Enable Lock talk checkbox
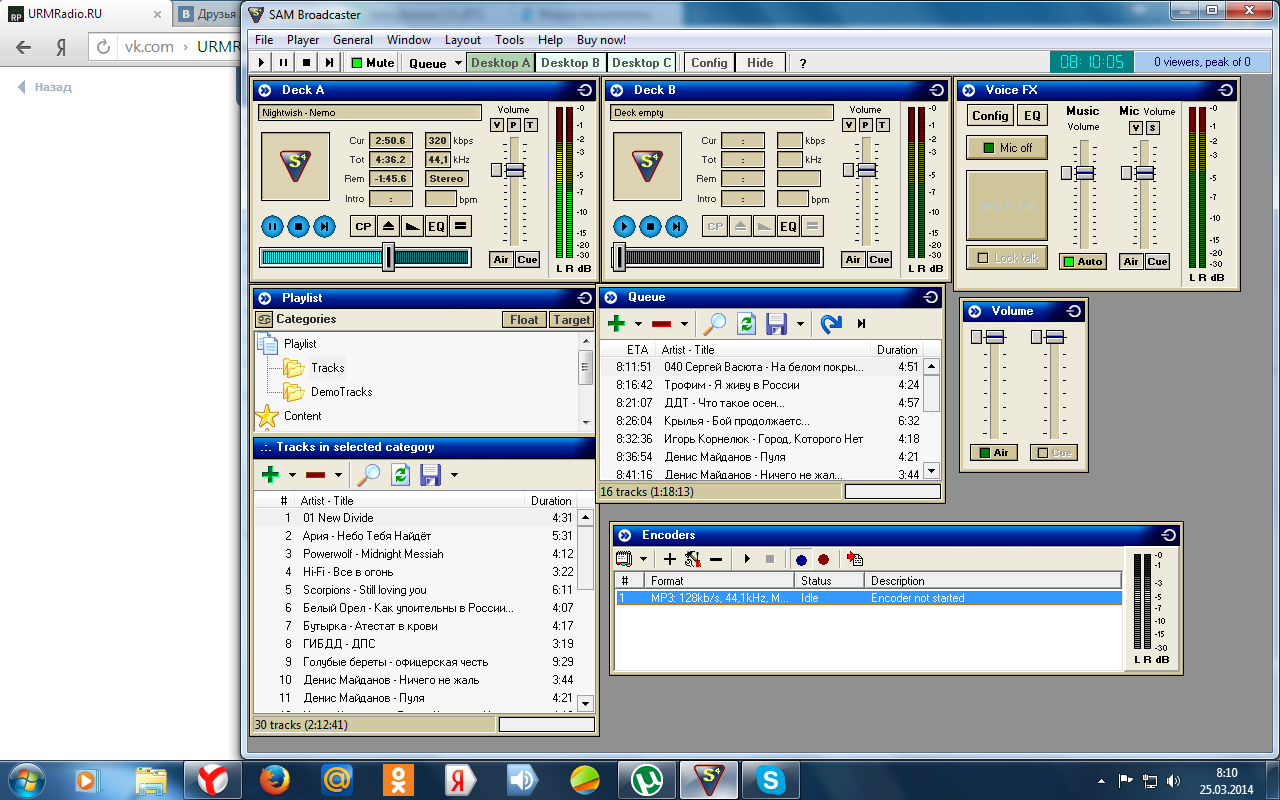The image size is (1280, 800). pyautogui.click(x=1007, y=258)
